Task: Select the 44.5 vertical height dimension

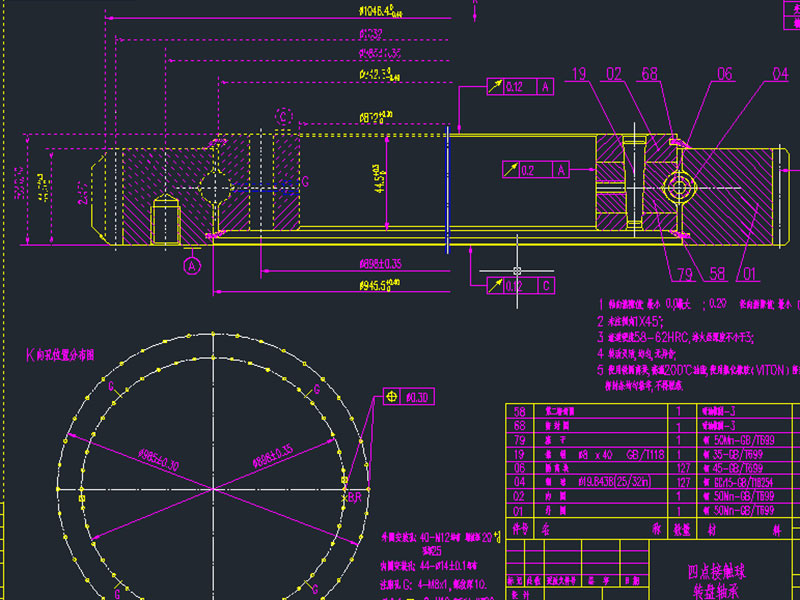Action: tap(376, 180)
